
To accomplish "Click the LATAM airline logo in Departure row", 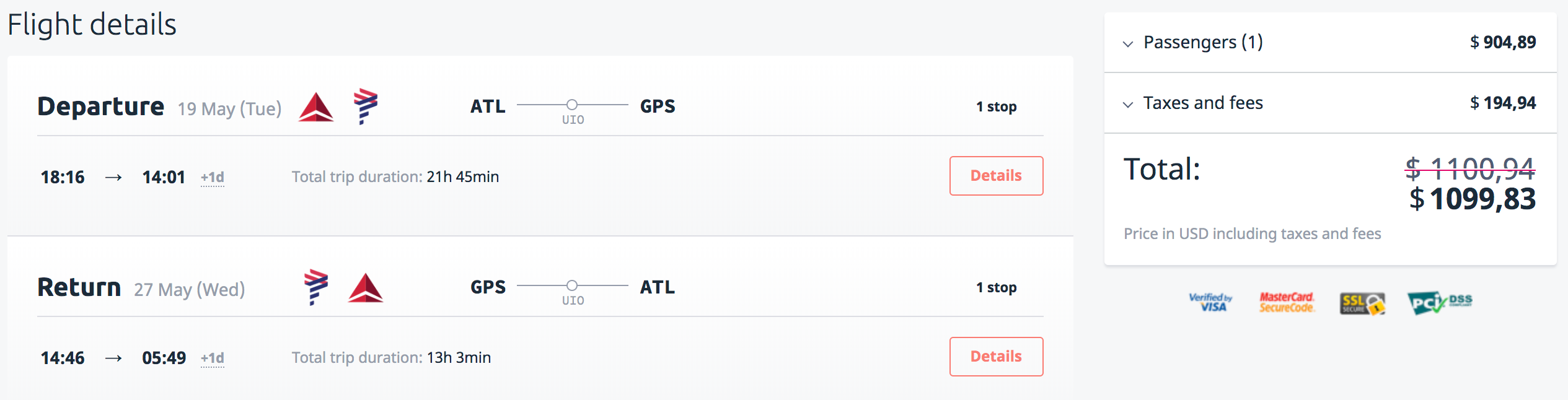I will click(x=366, y=106).
